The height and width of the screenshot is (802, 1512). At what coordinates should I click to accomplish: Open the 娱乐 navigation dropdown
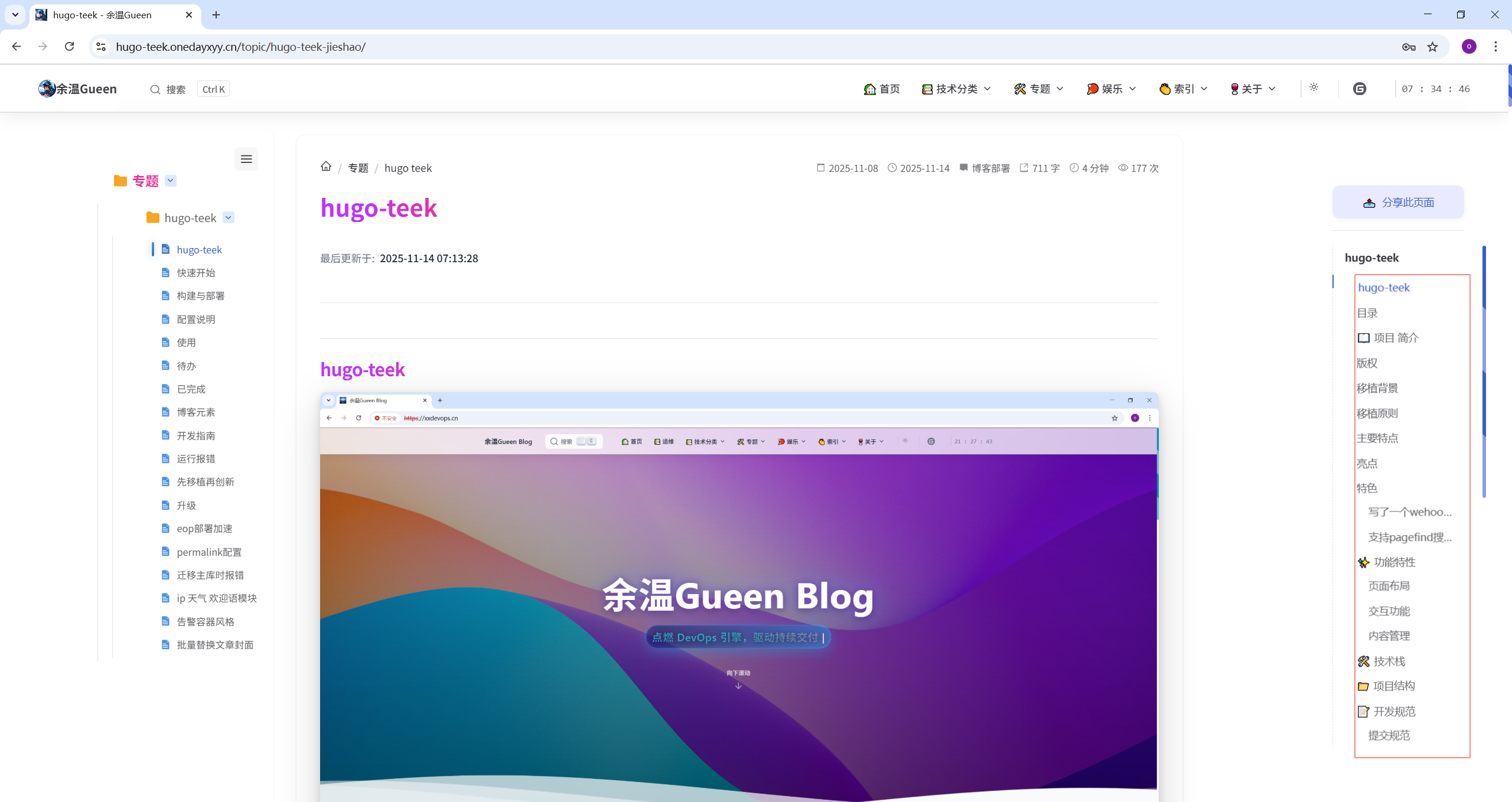[1111, 89]
